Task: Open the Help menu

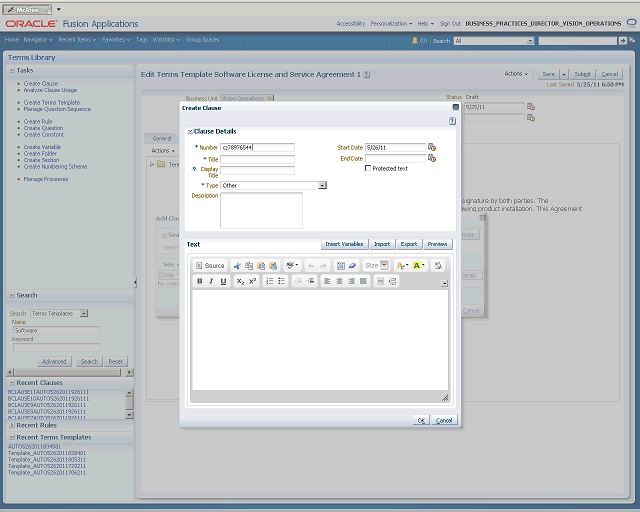Action: [x=425, y=24]
